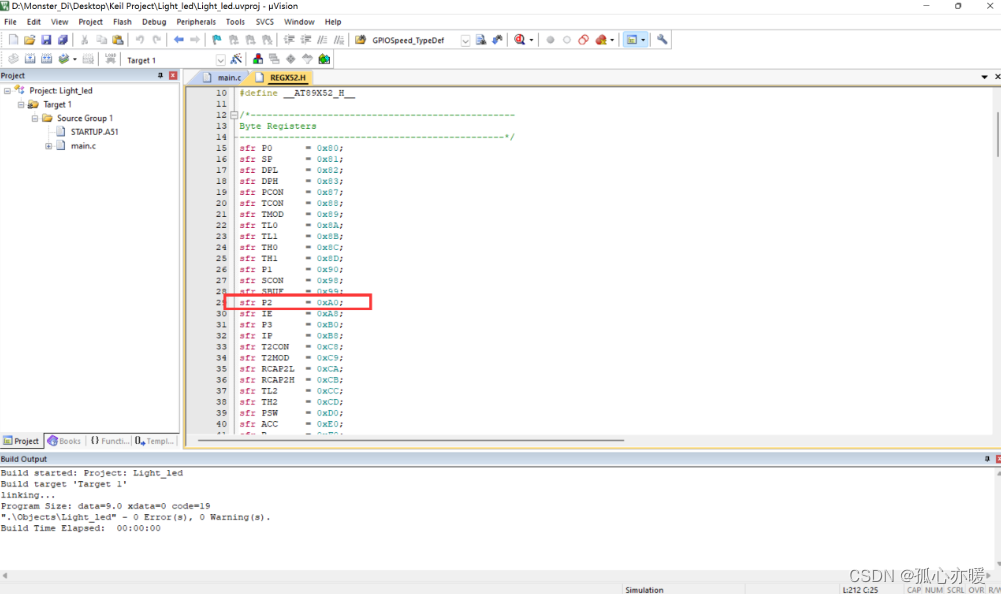1001x594 pixels.
Task: Click the Translate file icon
Action: click(x=13, y=59)
